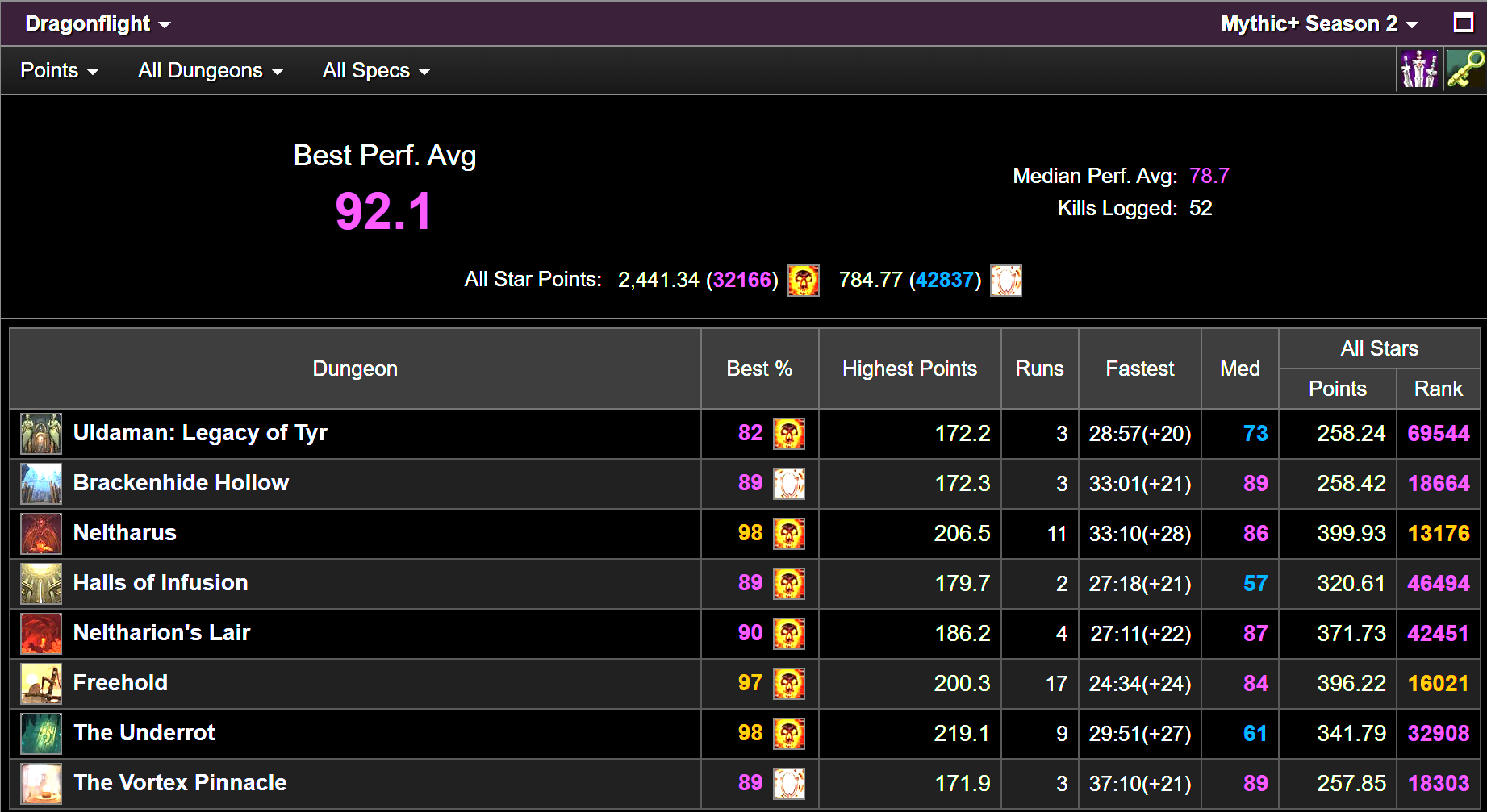Click the 13176 rank for Neltharus
This screenshot has height=812, width=1487.
pyautogui.click(x=1439, y=533)
